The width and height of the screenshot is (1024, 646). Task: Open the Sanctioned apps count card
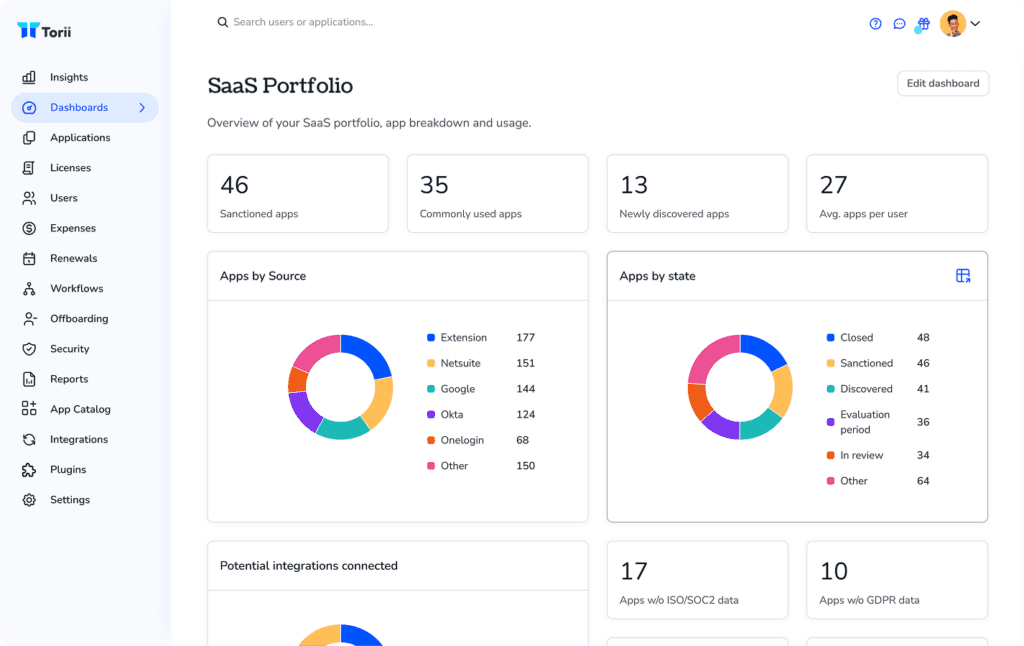[297, 193]
